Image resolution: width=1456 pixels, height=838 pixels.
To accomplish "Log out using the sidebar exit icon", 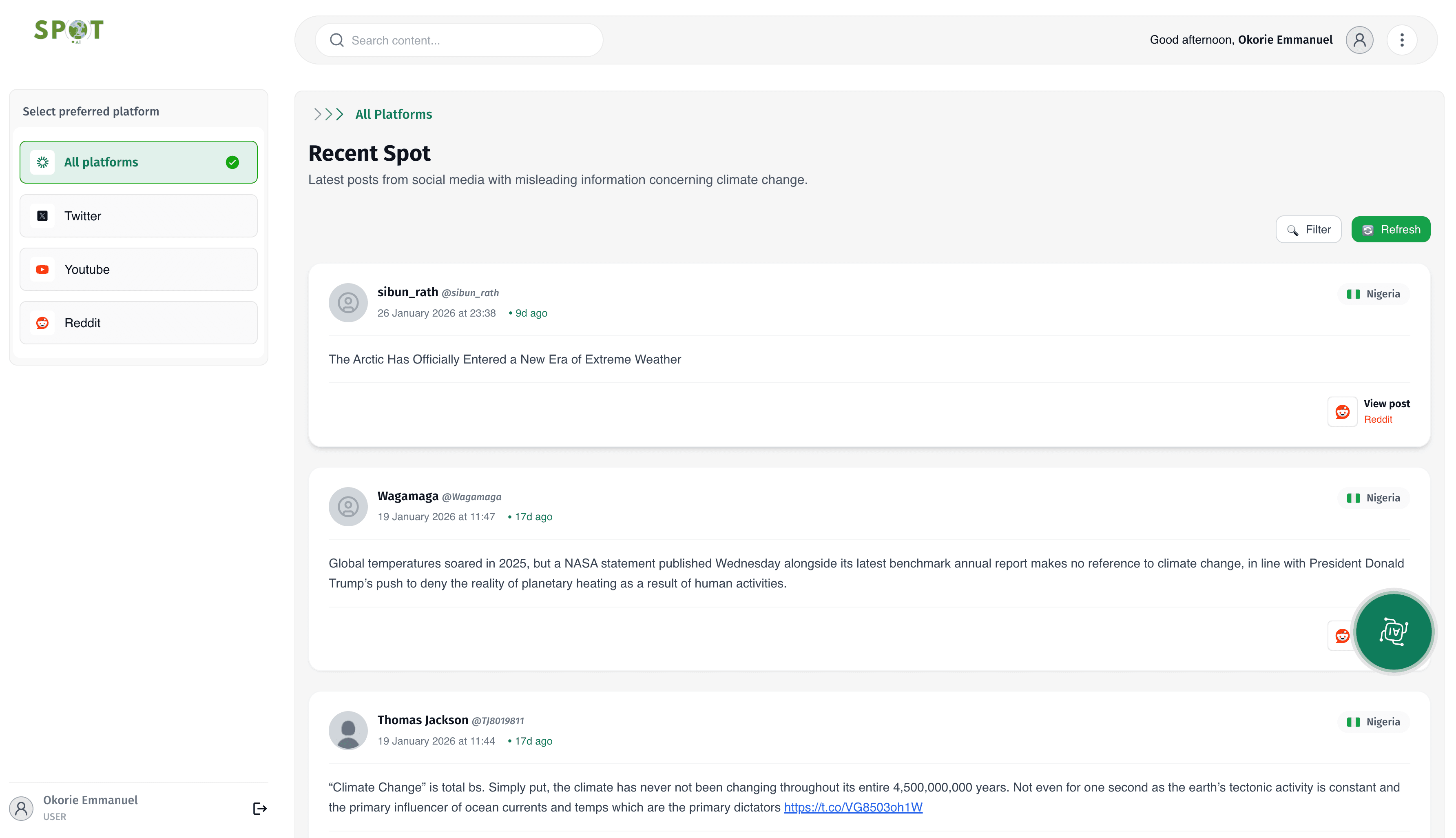I will click(259, 808).
